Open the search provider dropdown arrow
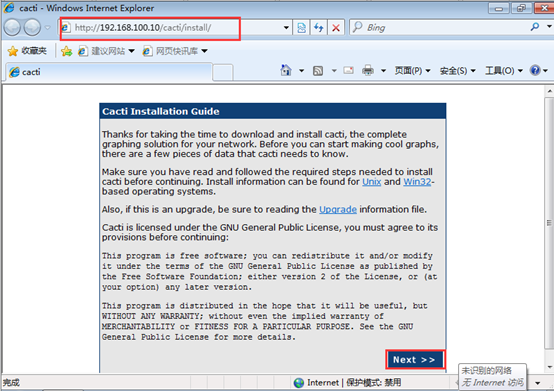The height and width of the screenshot is (391, 554). 549,27
